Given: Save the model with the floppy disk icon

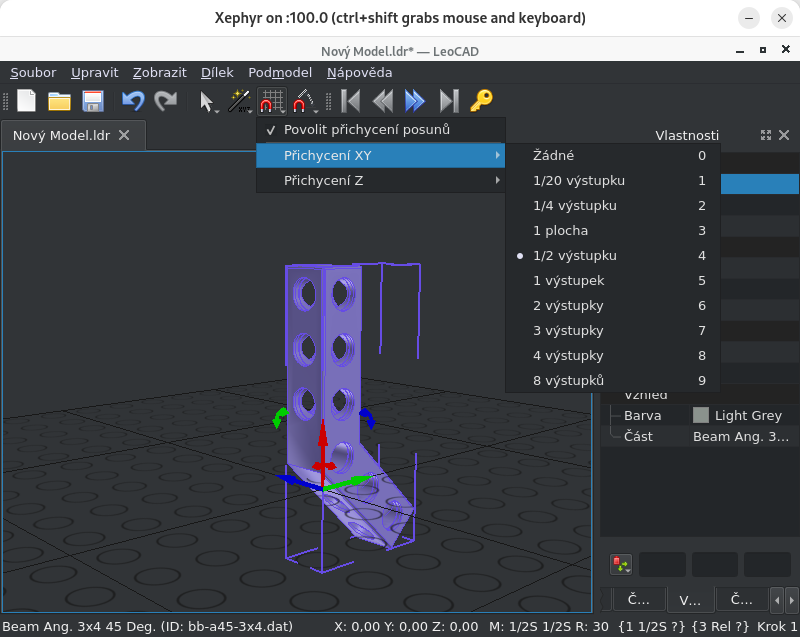Looking at the screenshot, I should [x=92, y=101].
